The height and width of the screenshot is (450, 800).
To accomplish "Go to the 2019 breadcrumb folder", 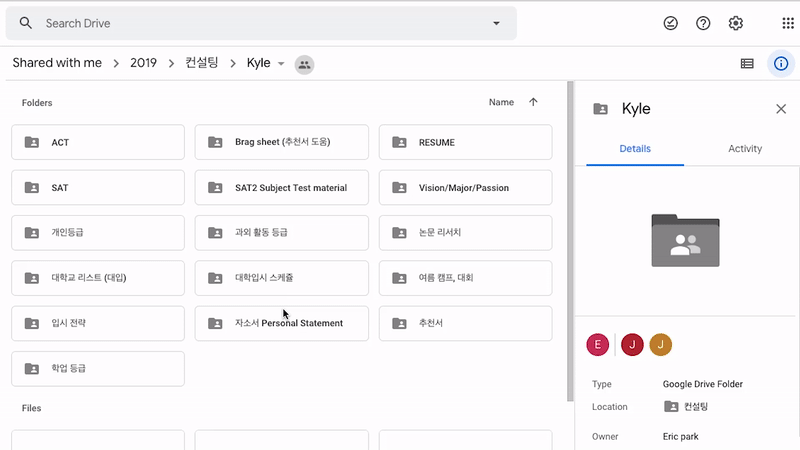I will click(143, 63).
